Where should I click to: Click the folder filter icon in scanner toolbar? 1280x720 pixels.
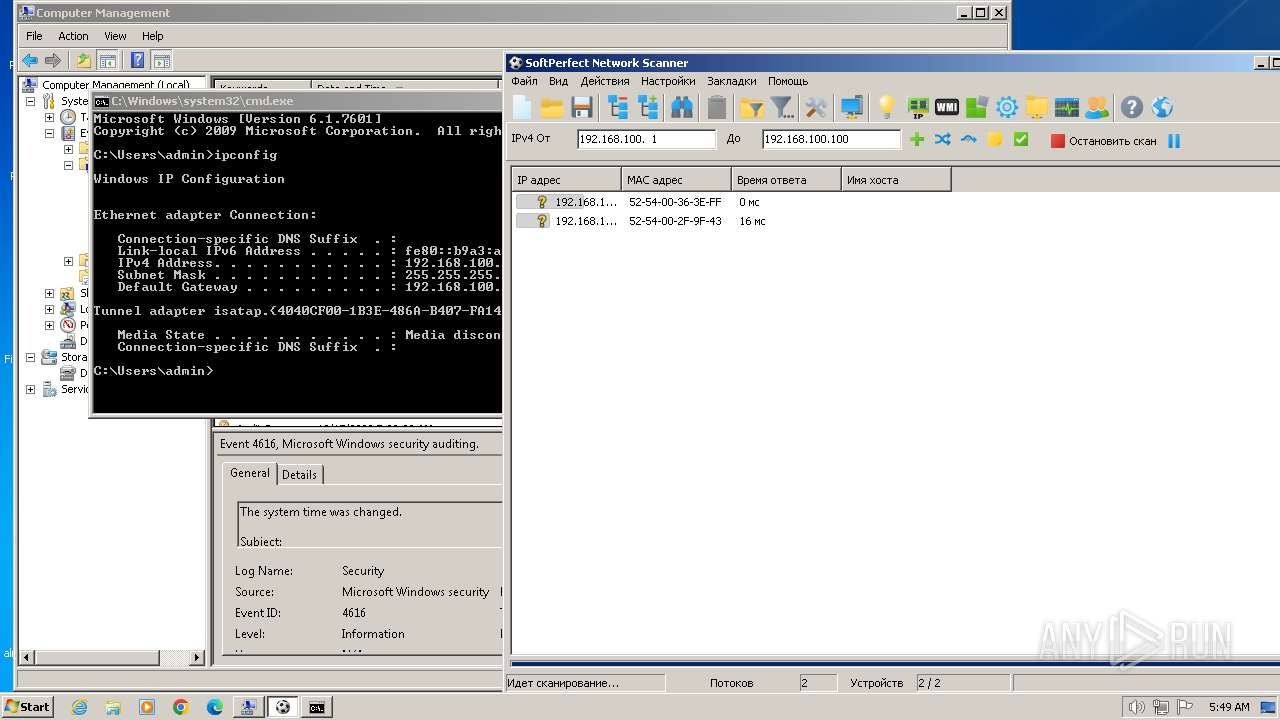[751, 107]
